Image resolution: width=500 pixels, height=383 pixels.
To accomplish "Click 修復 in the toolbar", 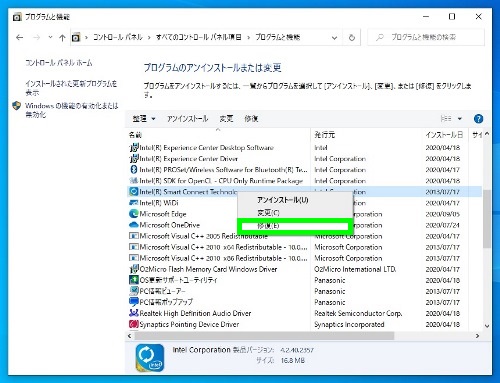I will point(251,119).
